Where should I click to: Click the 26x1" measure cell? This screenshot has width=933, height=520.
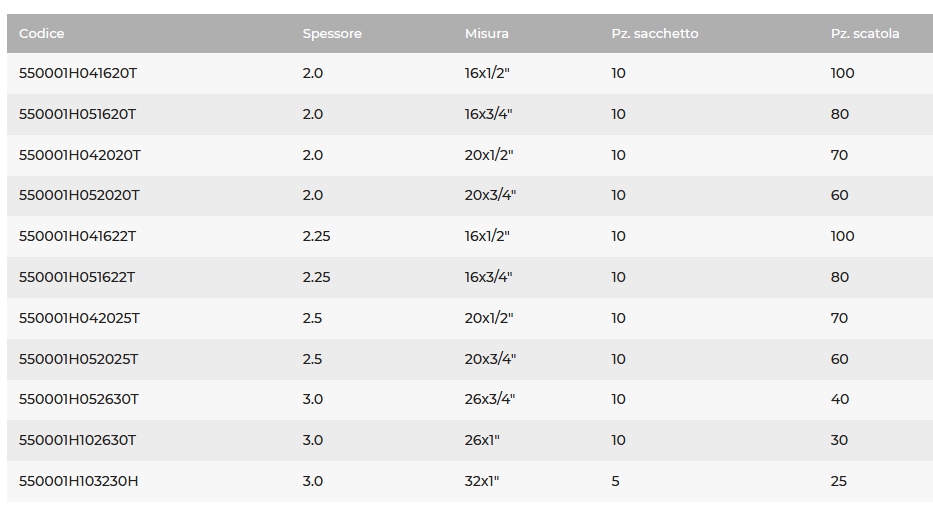coord(482,440)
